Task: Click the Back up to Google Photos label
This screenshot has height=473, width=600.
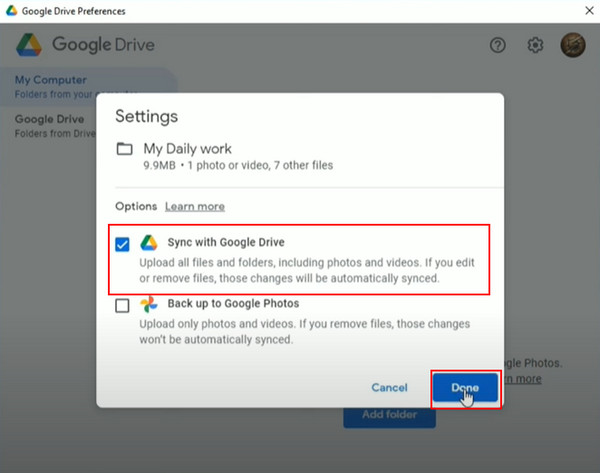Action: (233, 303)
